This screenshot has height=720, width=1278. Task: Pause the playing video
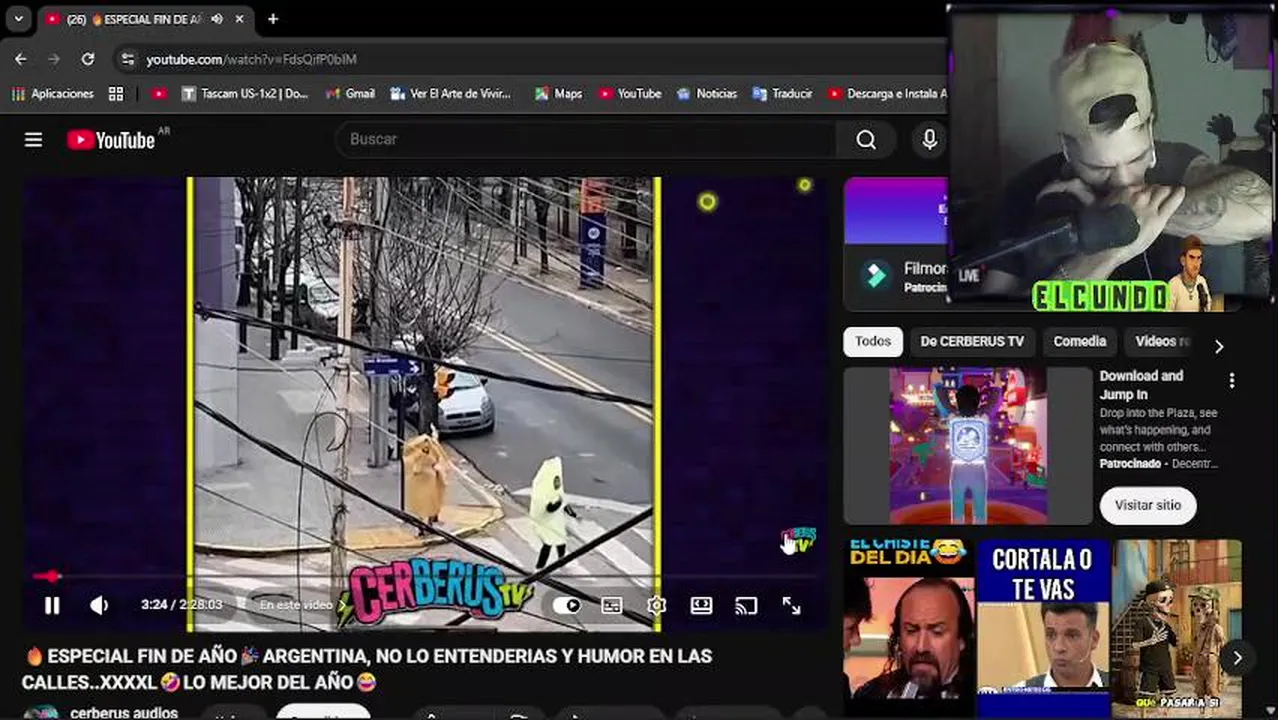(x=52, y=605)
